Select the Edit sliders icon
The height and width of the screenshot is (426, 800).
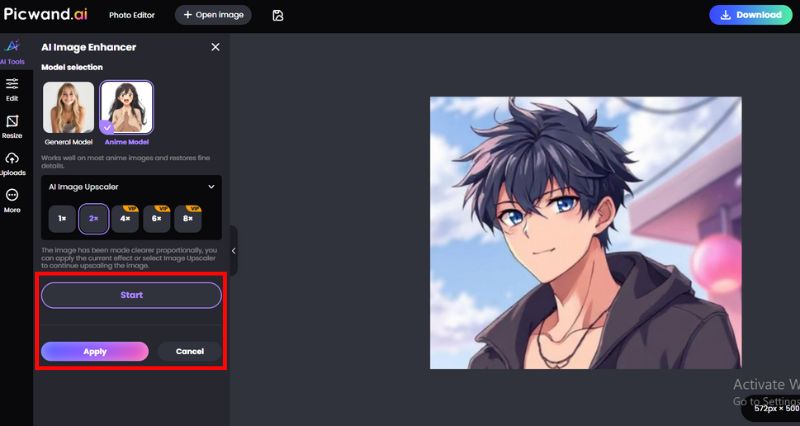[12, 84]
